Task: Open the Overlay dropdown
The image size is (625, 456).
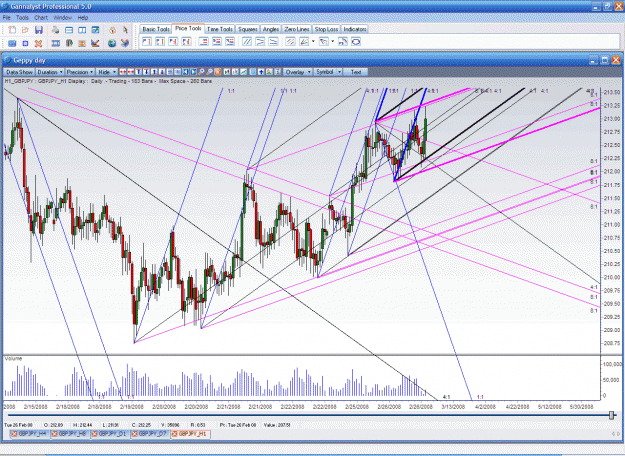Action: 297,72
